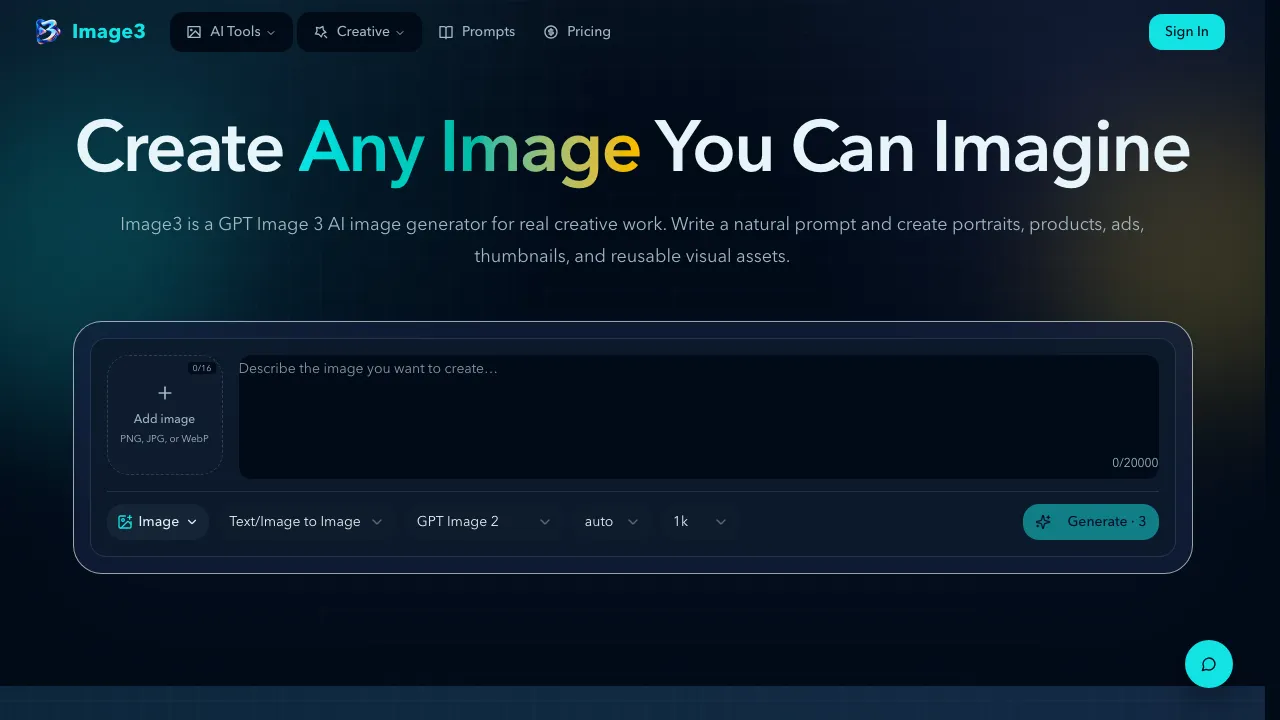
Task: Open the Image mode dropdown
Action: (x=158, y=522)
